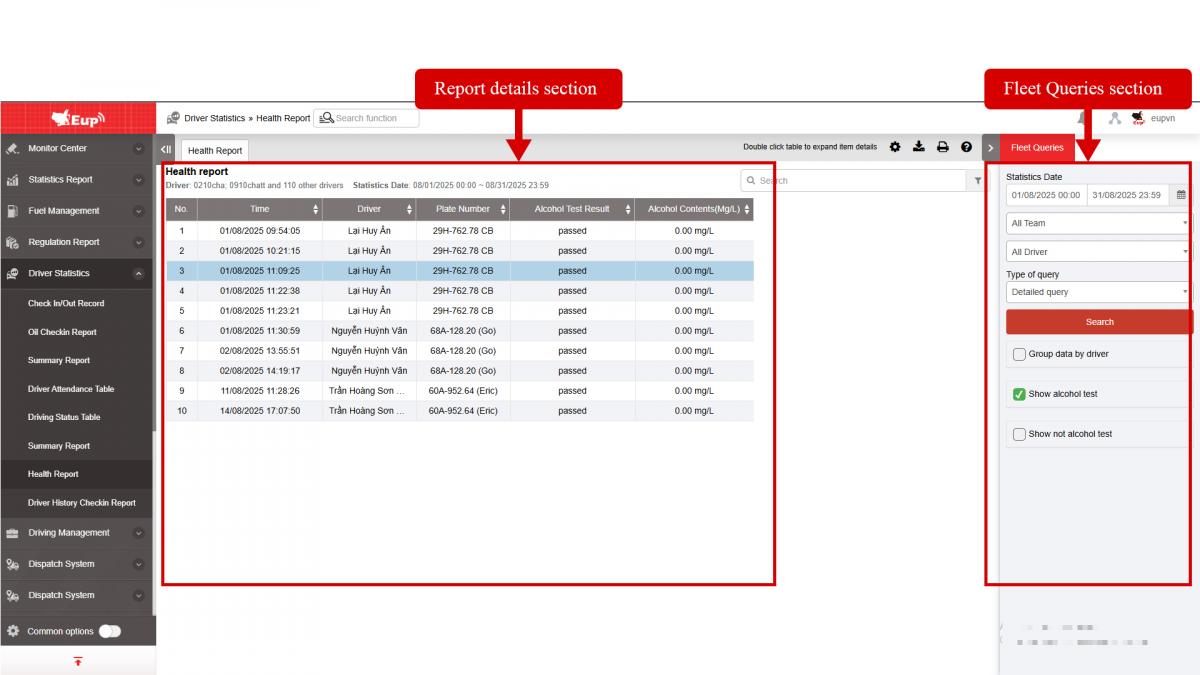Viewport: 1200px width, 675px height.
Task: Expand the Type of query dropdown
Action: pos(1097,292)
